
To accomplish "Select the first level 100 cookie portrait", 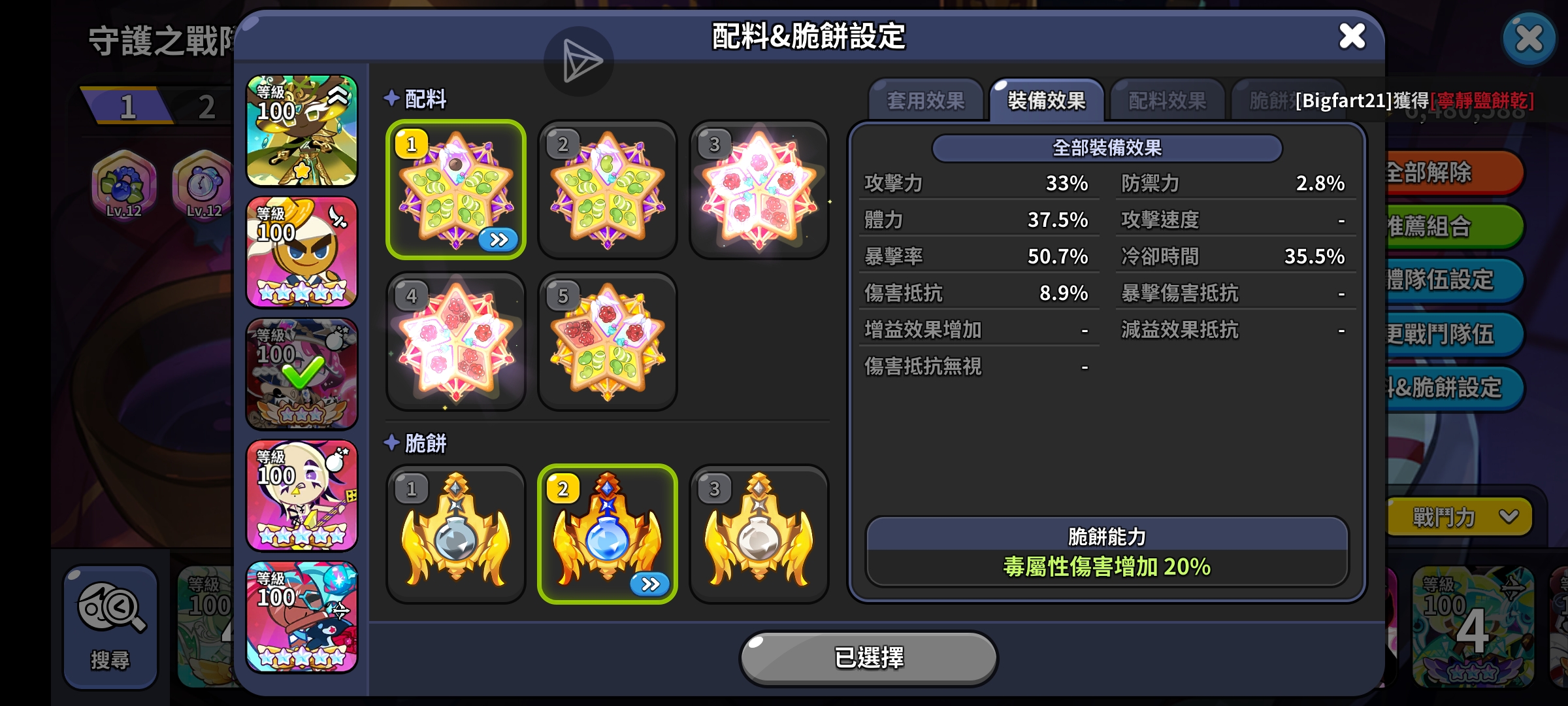I will coord(302,131).
